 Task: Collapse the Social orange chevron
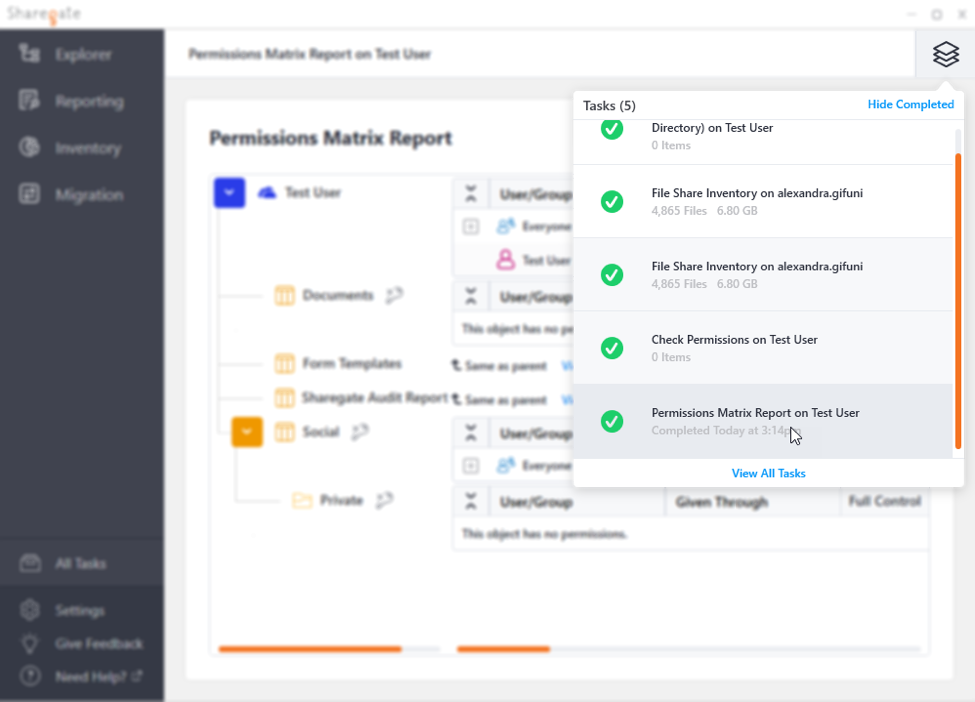pos(247,432)
